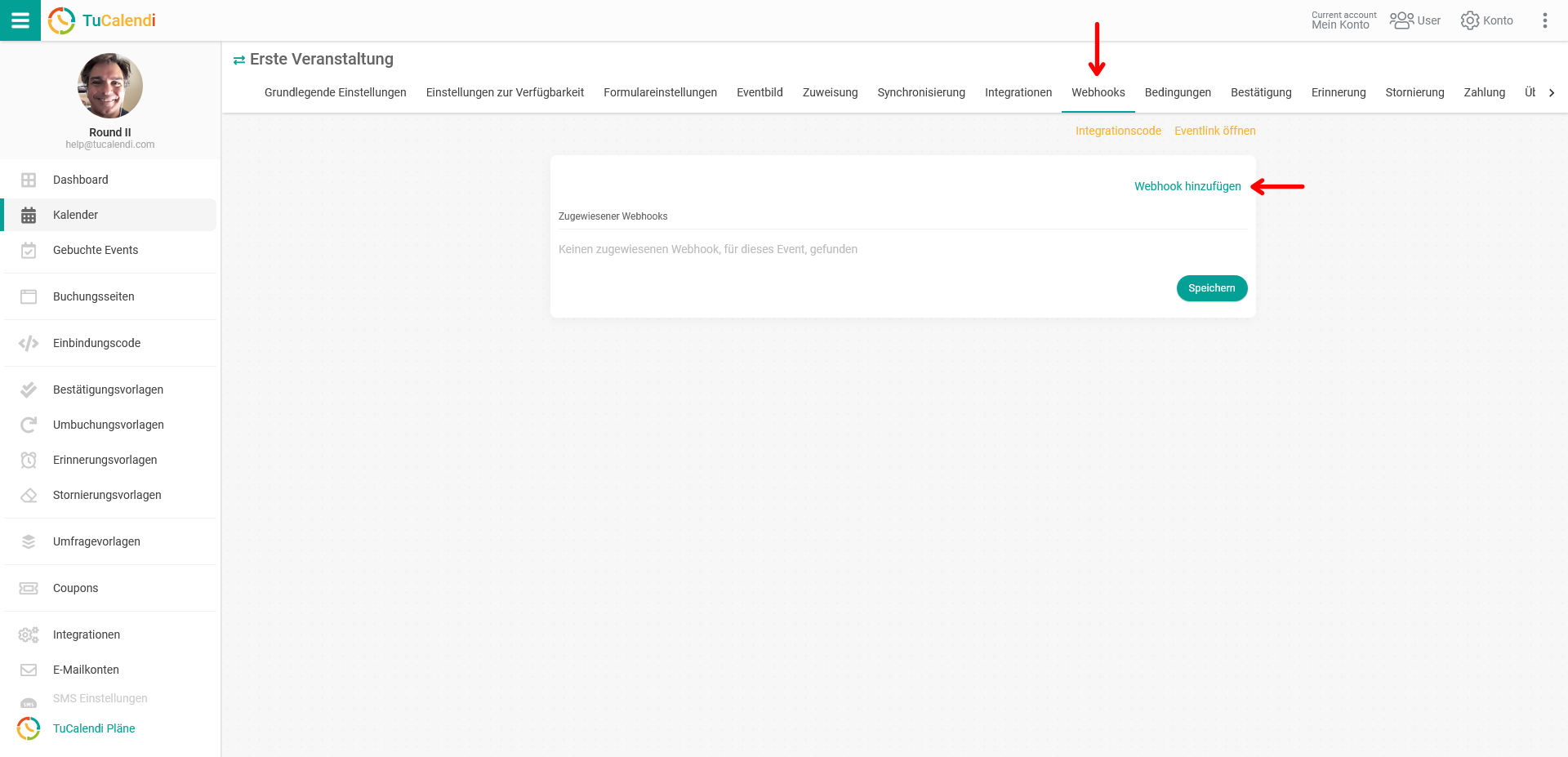
Task: Click the Integrationen gears icon
Action: point(29,635)
